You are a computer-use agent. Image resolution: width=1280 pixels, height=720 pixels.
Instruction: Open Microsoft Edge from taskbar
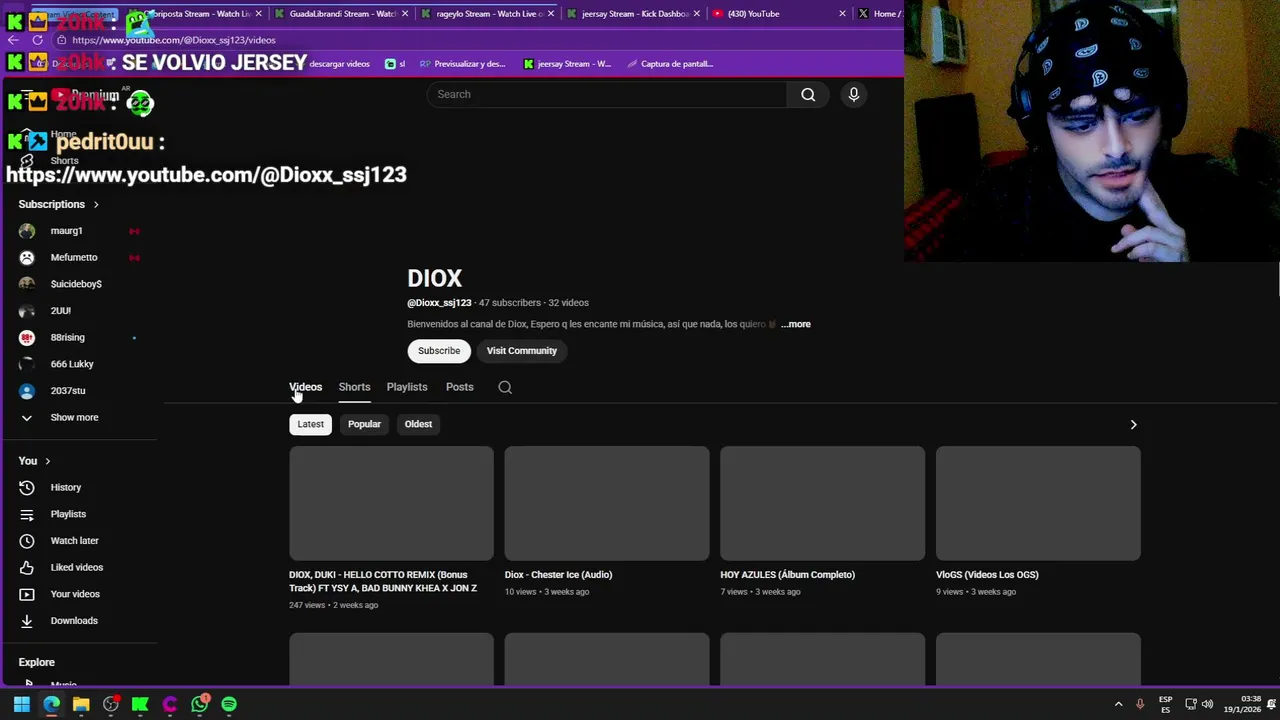tap(51, 704)
